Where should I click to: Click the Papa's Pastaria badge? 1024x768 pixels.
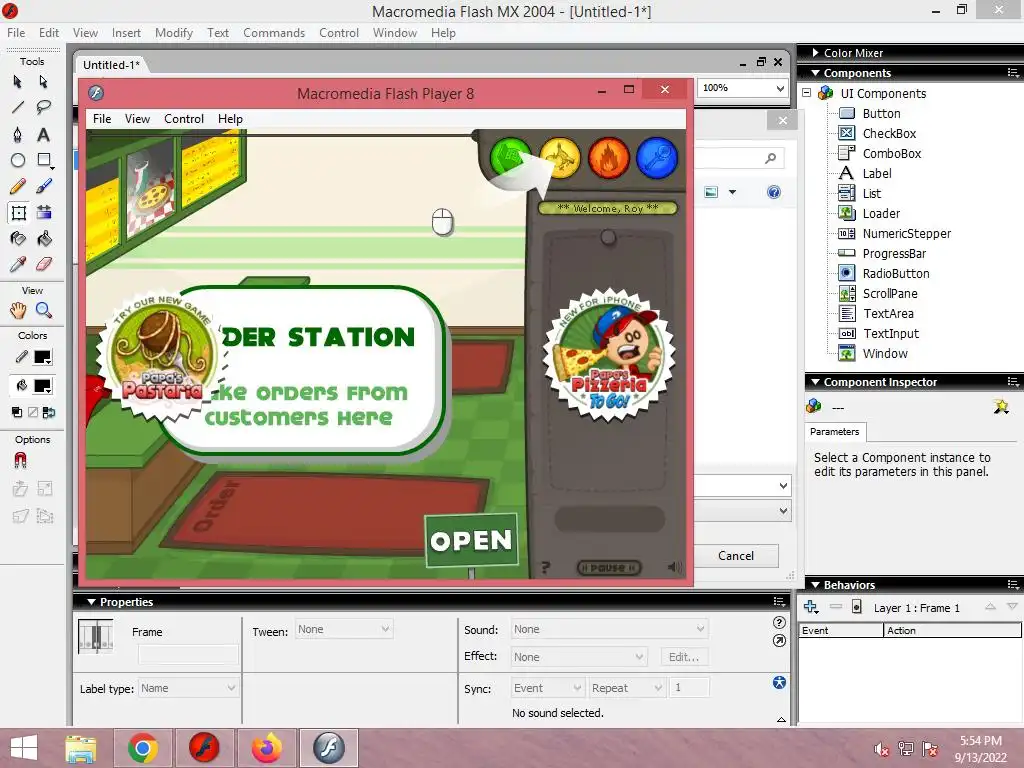(161, 355)
